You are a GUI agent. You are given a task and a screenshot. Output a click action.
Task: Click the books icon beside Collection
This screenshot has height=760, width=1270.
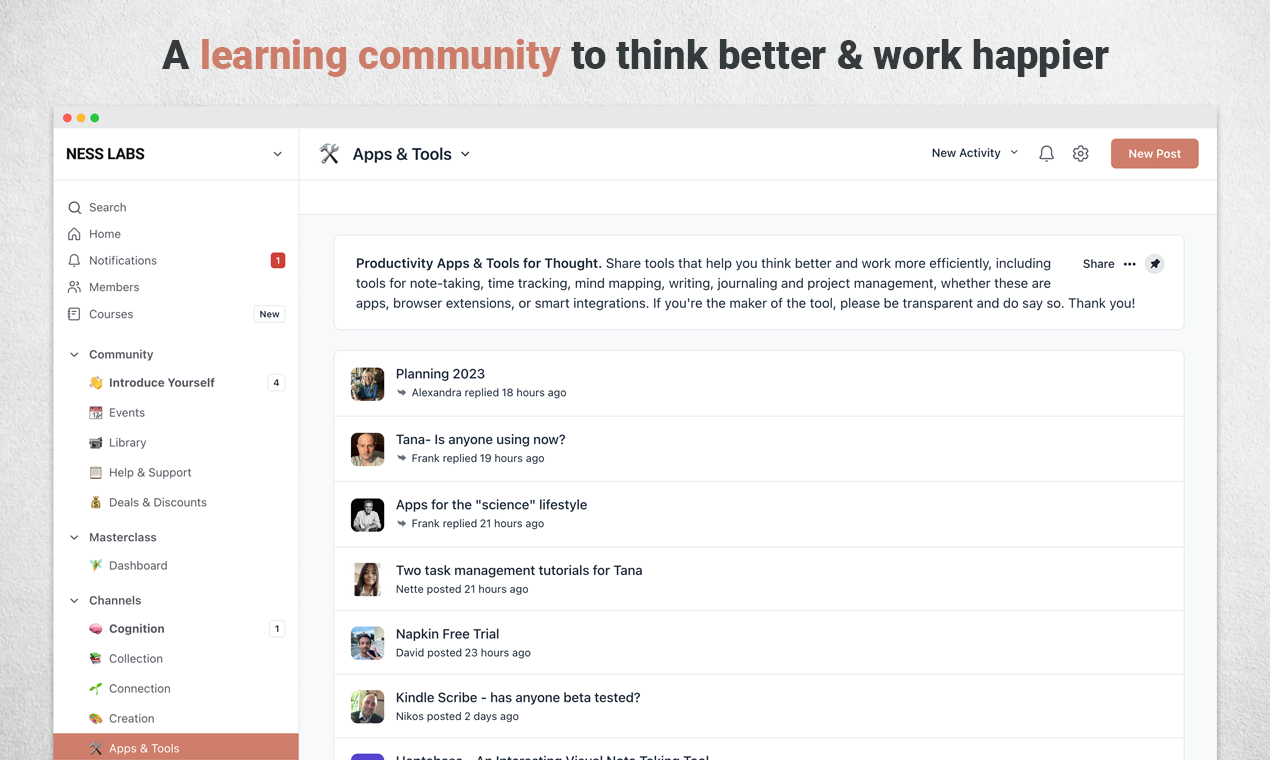(x=96, y=659)
